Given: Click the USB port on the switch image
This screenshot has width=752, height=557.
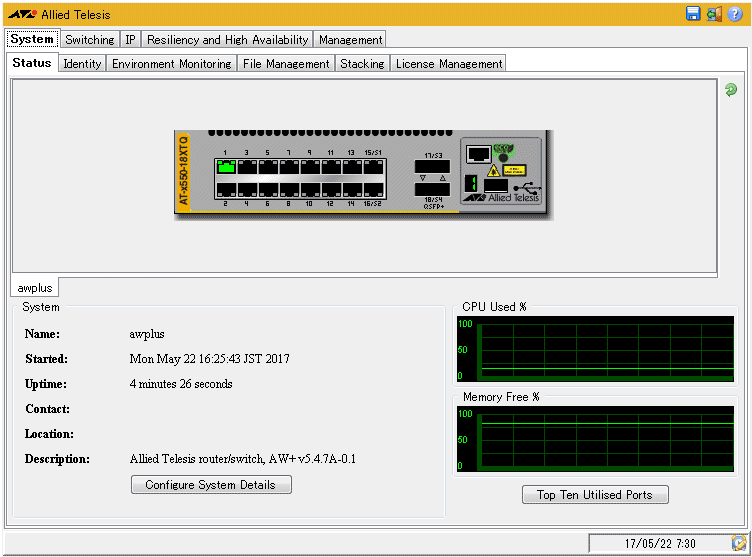Looking at the screenshot, I should click(x=495, y=185).
